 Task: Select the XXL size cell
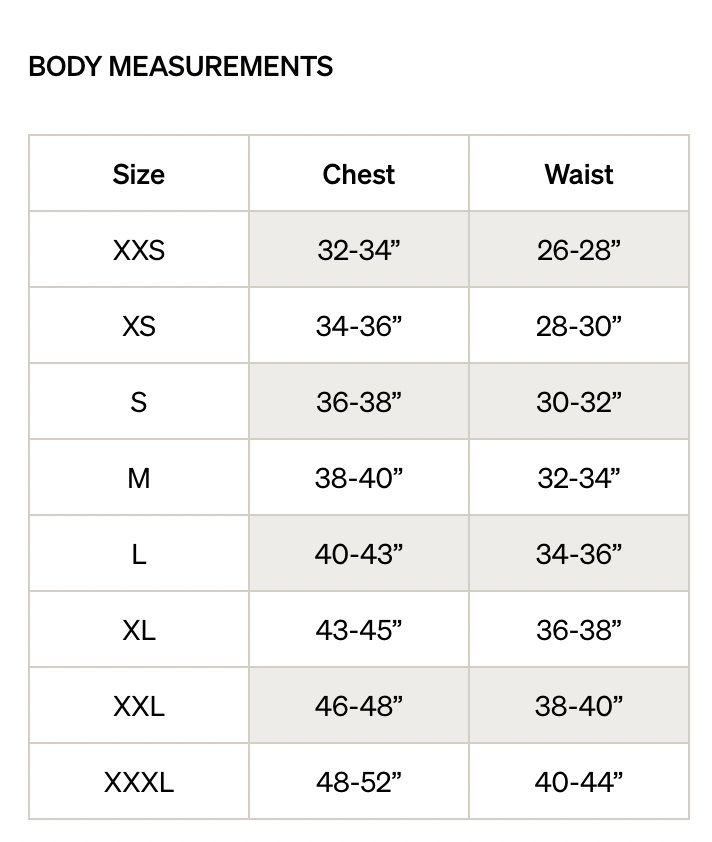click(139, 706)
